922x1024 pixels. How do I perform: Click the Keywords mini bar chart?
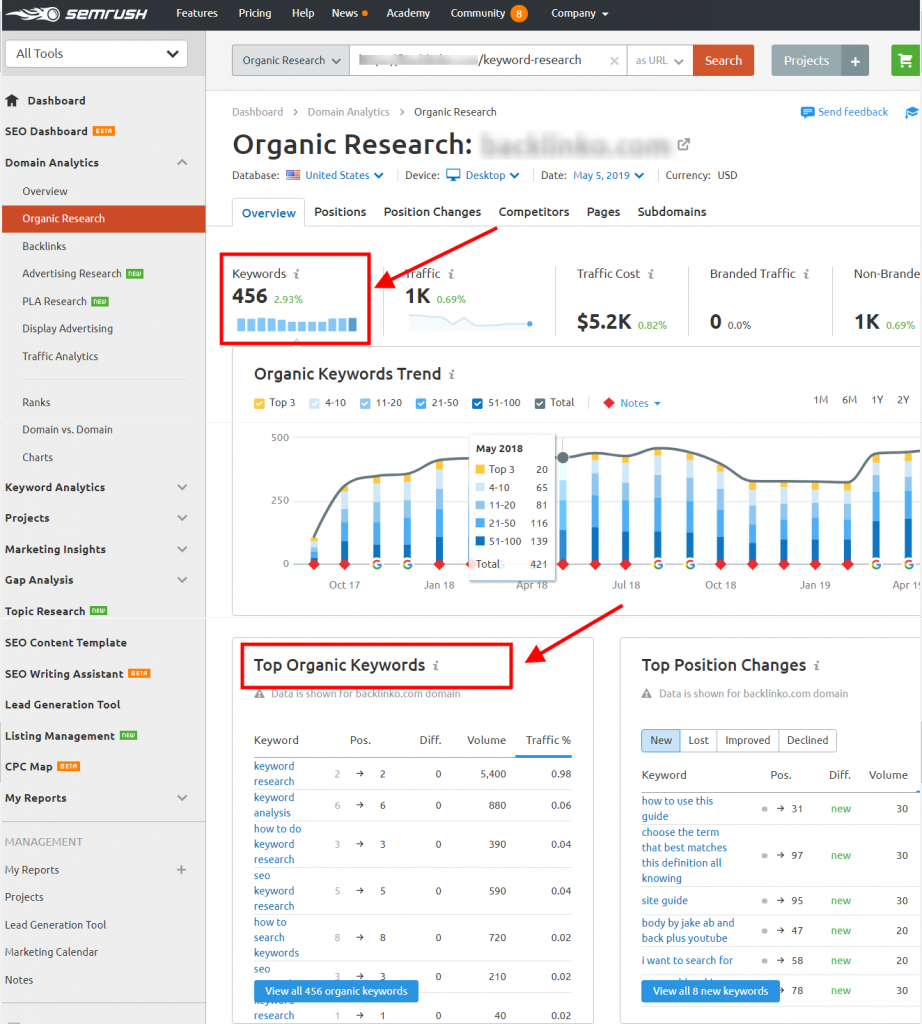coord(296,325)
